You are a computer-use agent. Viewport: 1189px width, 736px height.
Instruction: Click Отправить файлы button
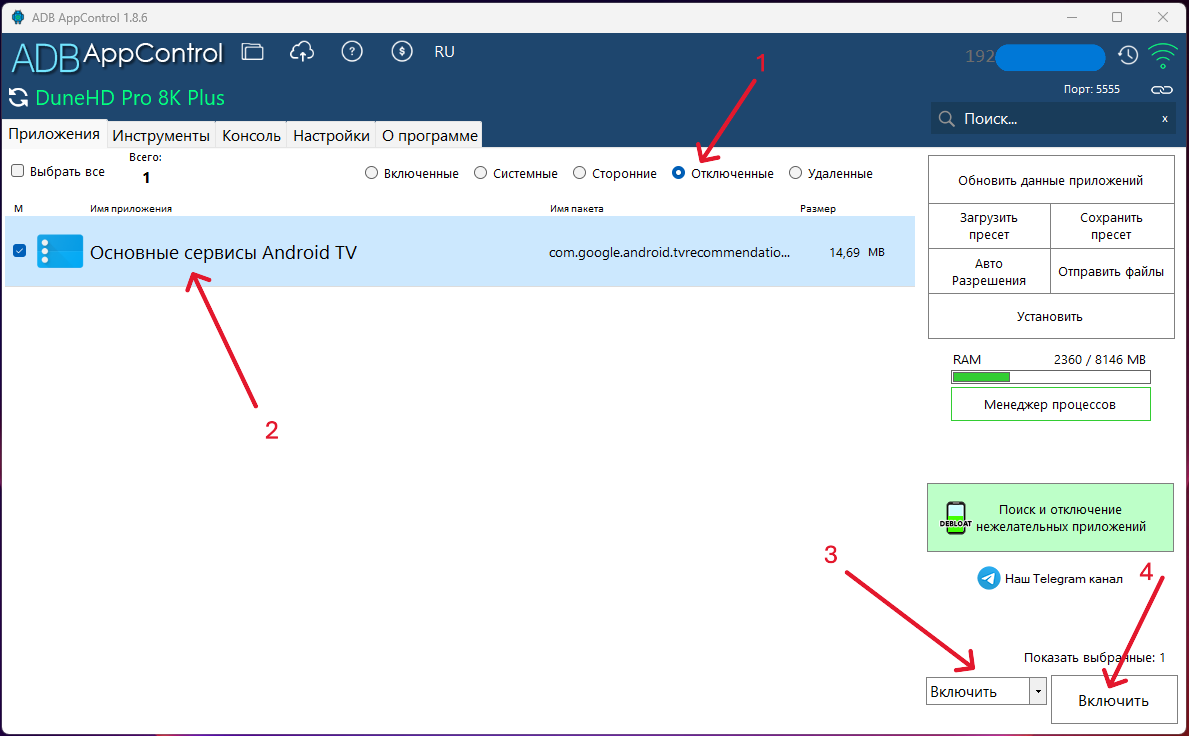tap(1112, 271)
